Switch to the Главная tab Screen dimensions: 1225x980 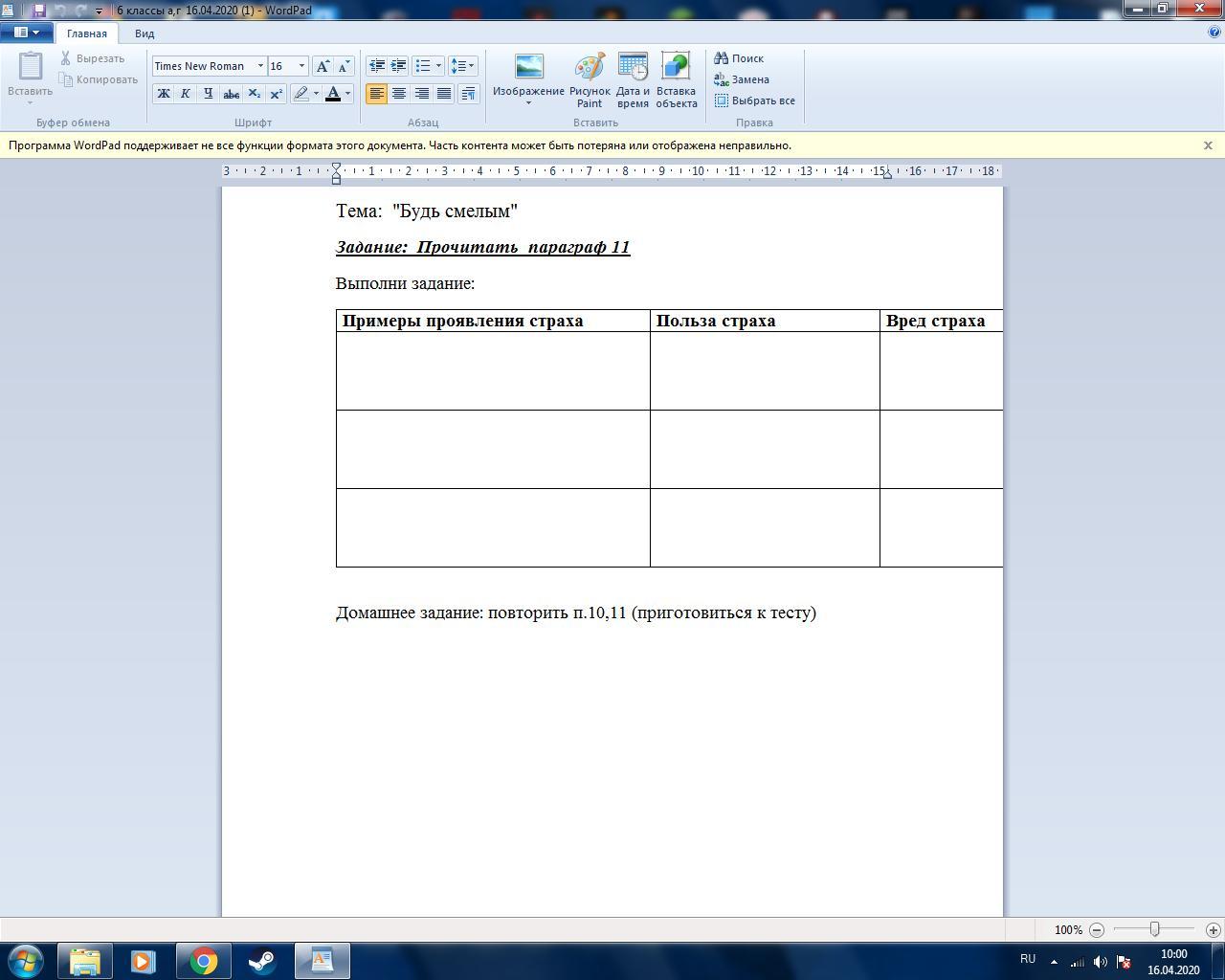[87, 33]
